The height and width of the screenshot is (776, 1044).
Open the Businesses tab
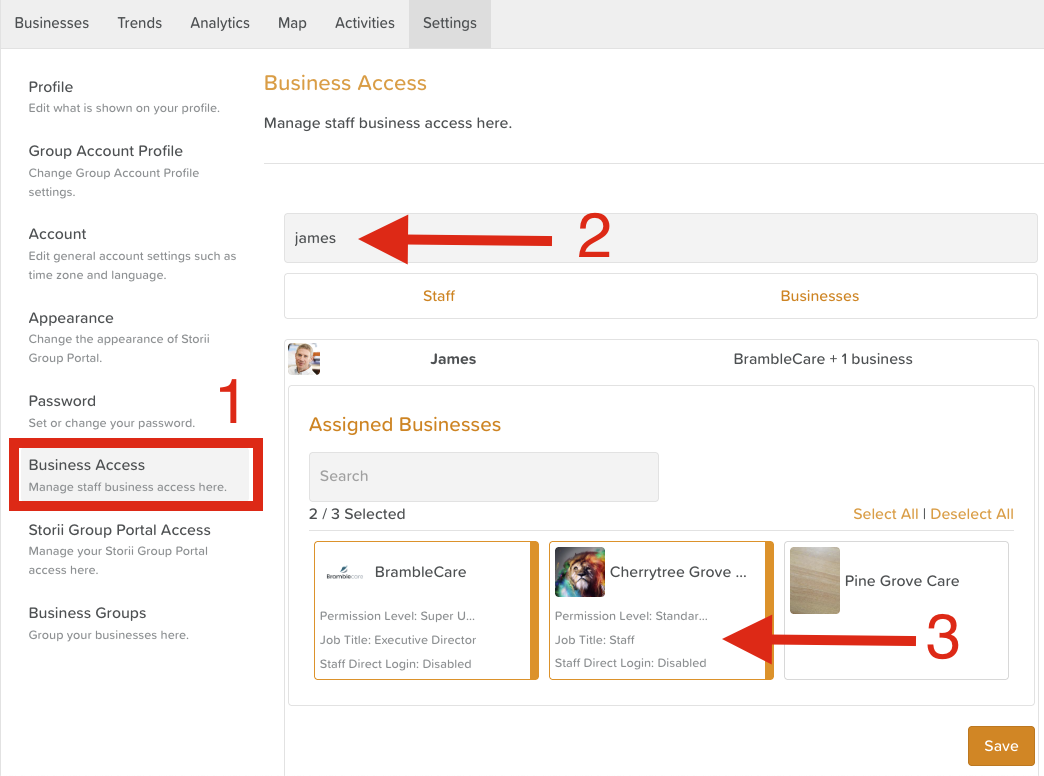tap(52, 23)
